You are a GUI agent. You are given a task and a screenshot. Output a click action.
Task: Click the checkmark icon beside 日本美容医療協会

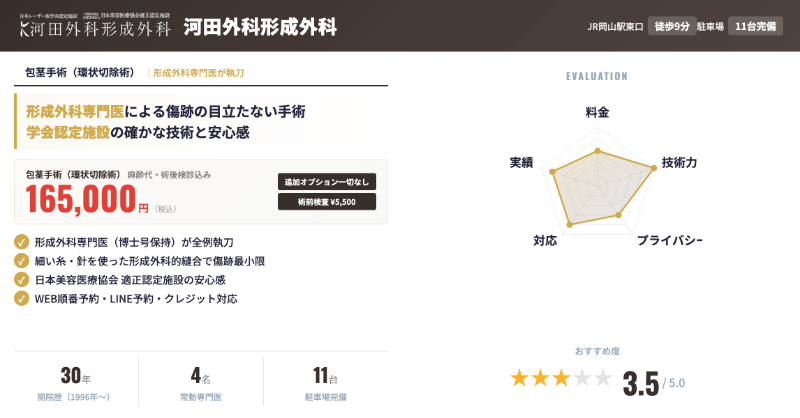point(21,280)
